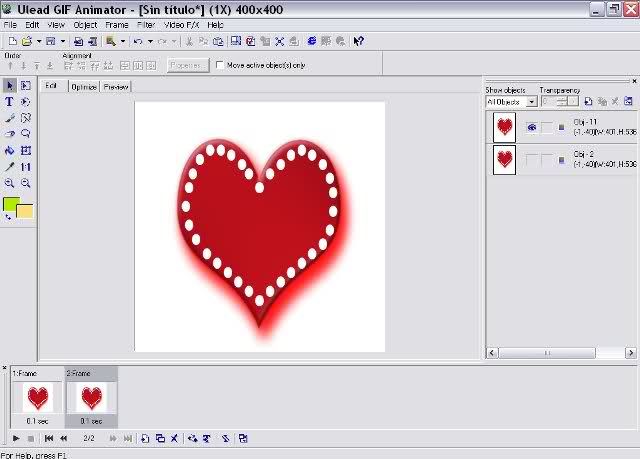Select the Eyedropper tool
640x459 pixels.
click(x=9, y=167)
